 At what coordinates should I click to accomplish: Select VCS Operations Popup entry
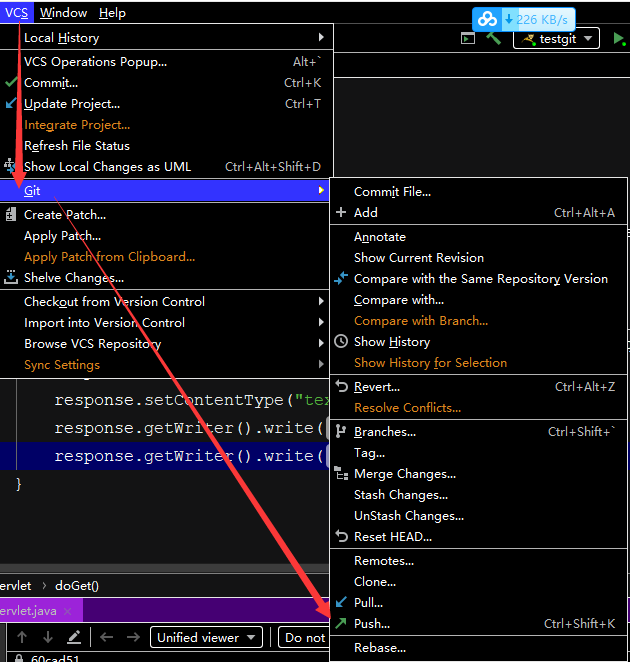(166, 62)
